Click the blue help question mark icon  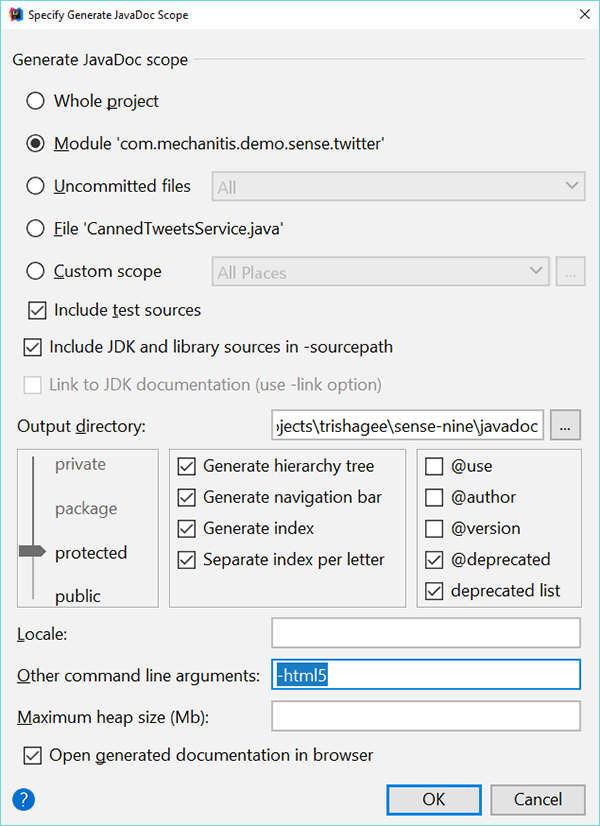coord(24,799)
